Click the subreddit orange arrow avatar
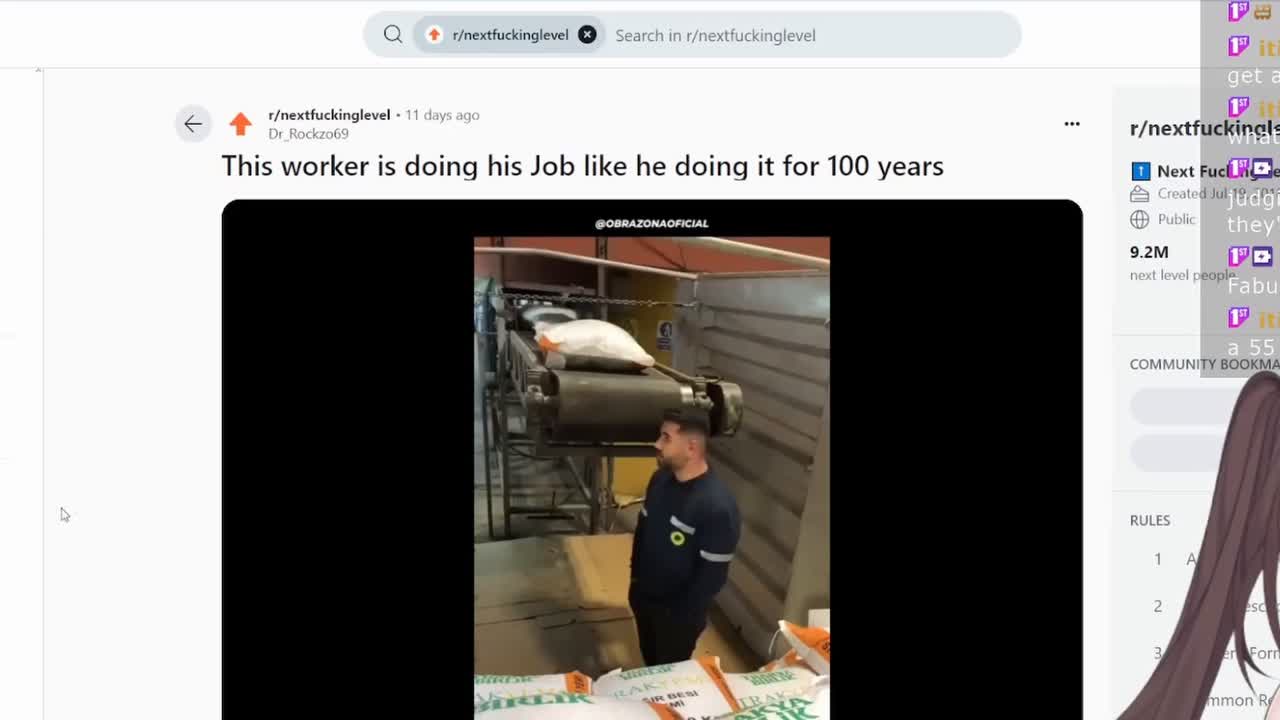 pos(240,124)
